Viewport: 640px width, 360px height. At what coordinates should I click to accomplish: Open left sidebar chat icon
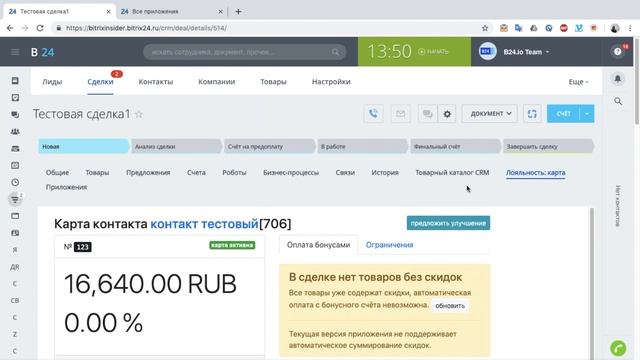pos(15,115)
